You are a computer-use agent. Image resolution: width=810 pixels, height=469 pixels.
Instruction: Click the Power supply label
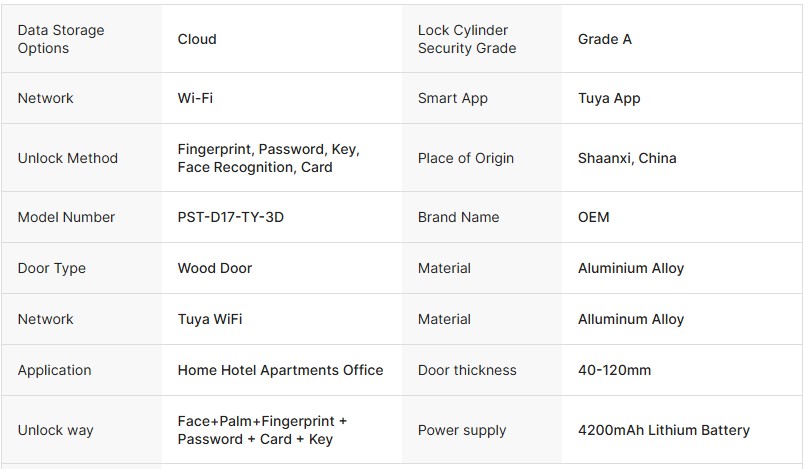(462, 430)
